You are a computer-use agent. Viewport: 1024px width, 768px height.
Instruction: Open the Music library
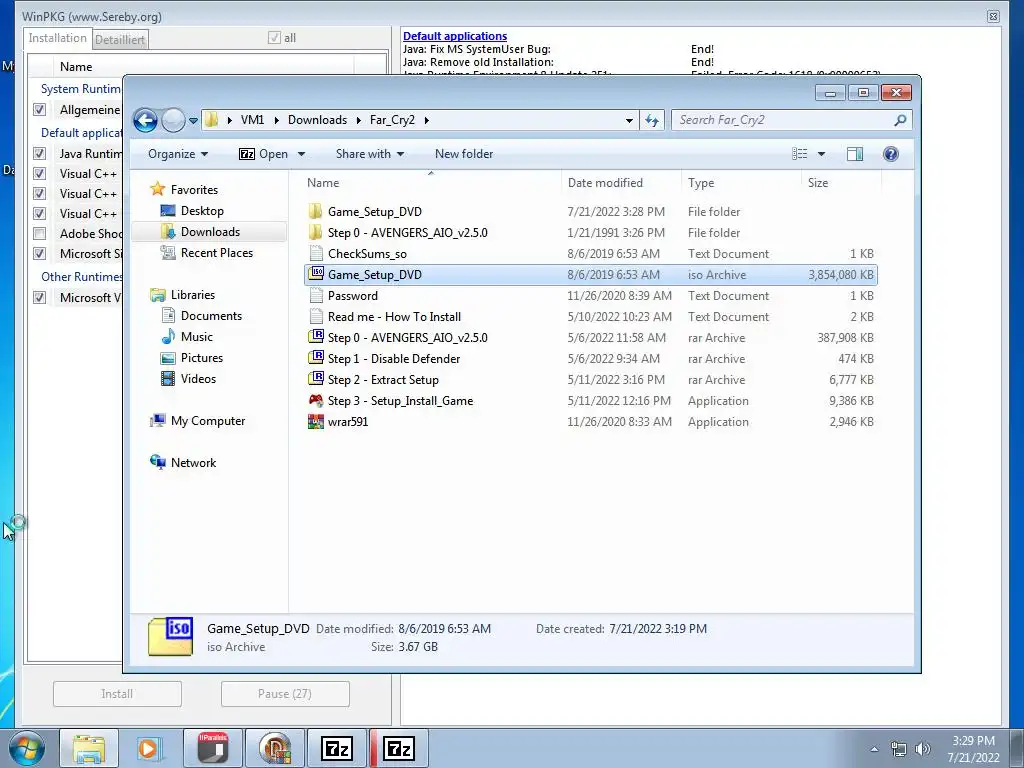[x=196, y=337]
